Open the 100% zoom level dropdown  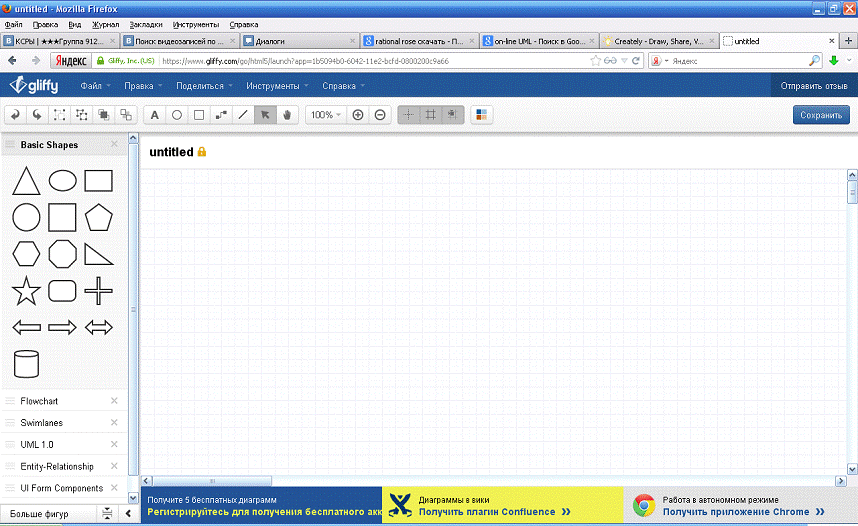[325, 115]
